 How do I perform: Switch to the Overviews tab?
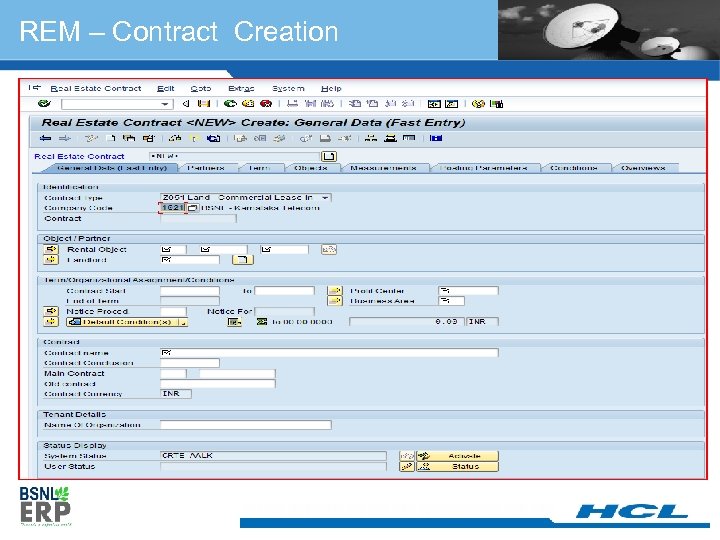(643, 168)
